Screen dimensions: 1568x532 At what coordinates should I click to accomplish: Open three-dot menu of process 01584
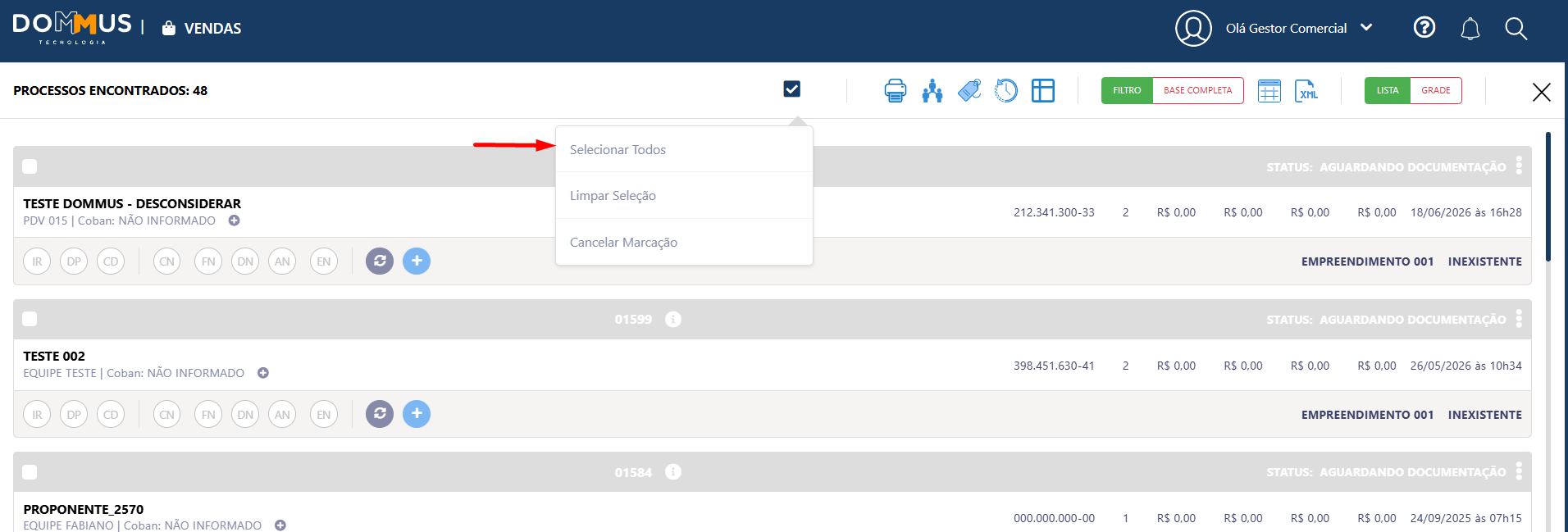[1519, 471]
